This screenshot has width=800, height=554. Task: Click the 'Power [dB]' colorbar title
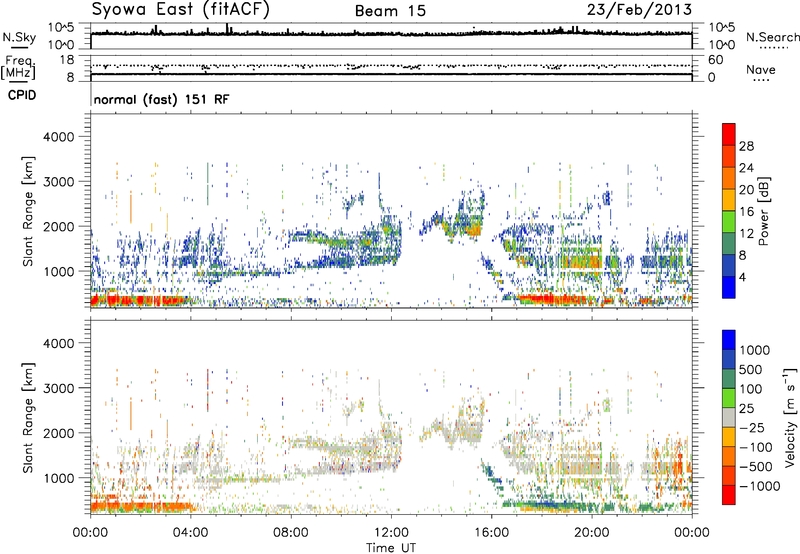(764, 211)
